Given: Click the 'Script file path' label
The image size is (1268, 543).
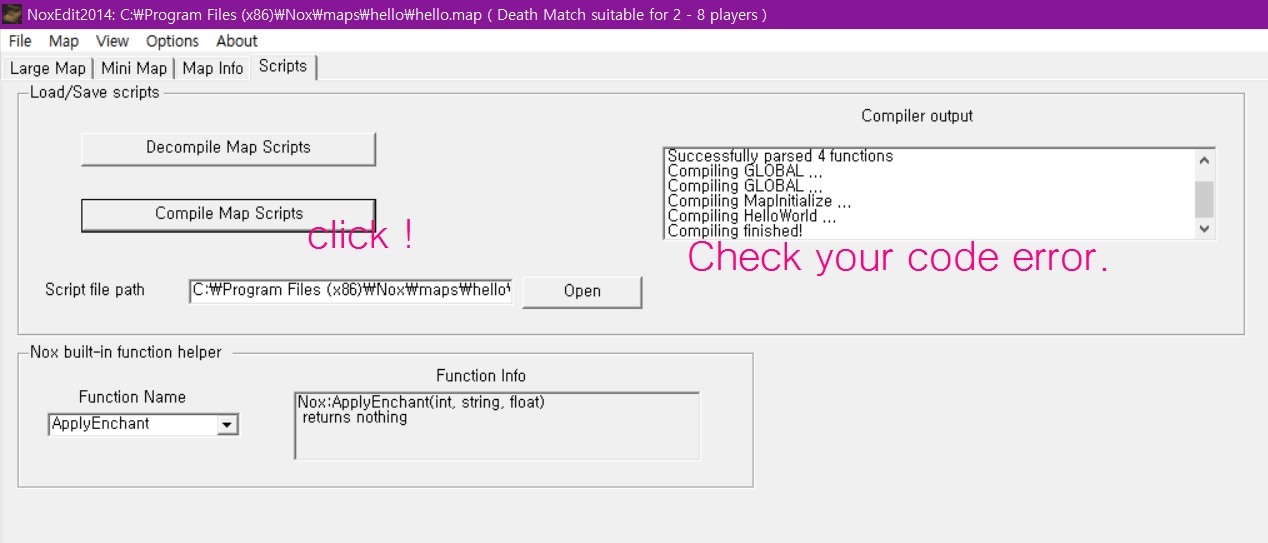Looking at the screenshot, I should point(95,290).
